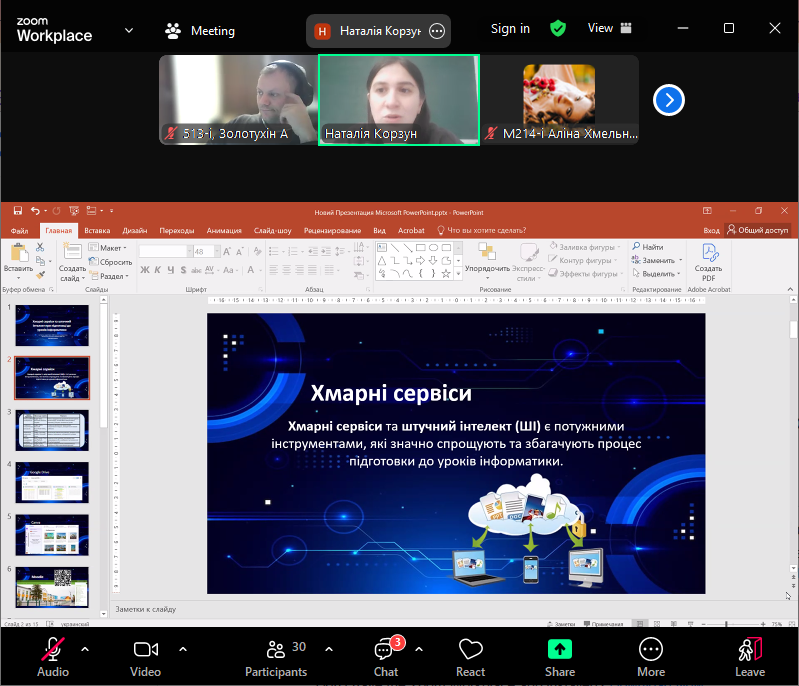Open the Zoom Workplace dropdown chevron
Viewport: 799px width, 686px height.
pyautogui.click(x=129, y=30)
